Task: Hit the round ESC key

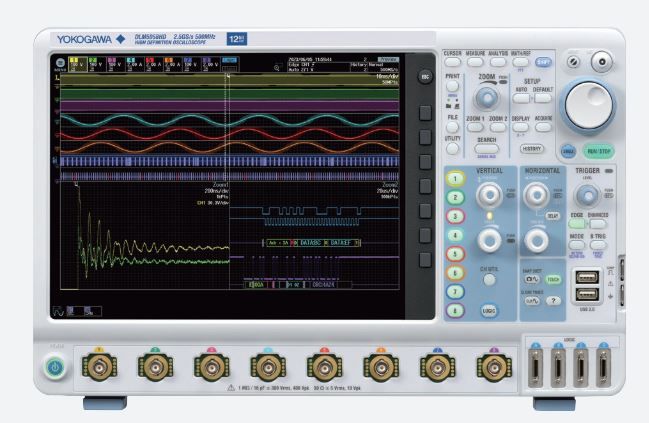Action: coord(425,77)
